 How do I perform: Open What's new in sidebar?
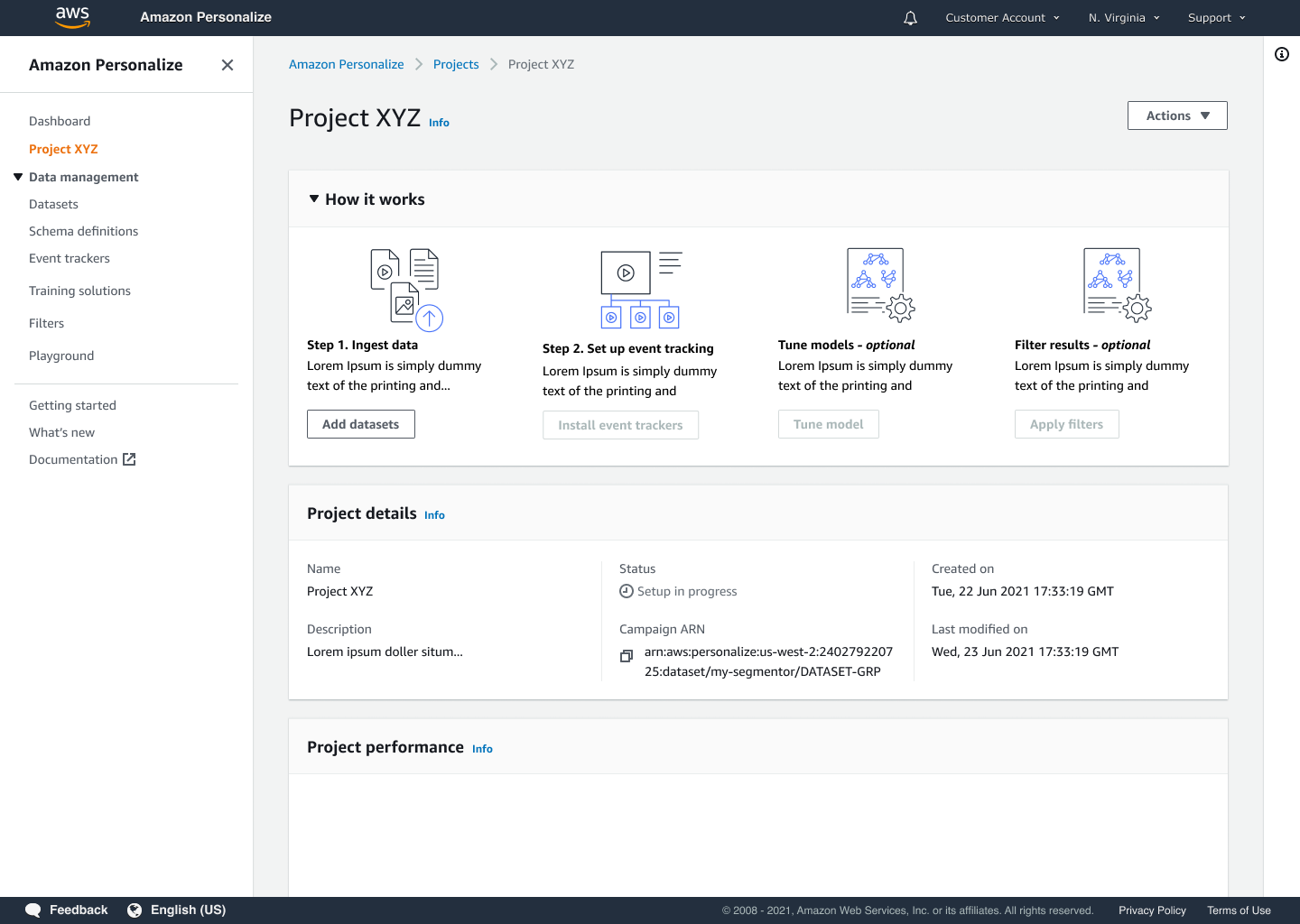(61, 432)
